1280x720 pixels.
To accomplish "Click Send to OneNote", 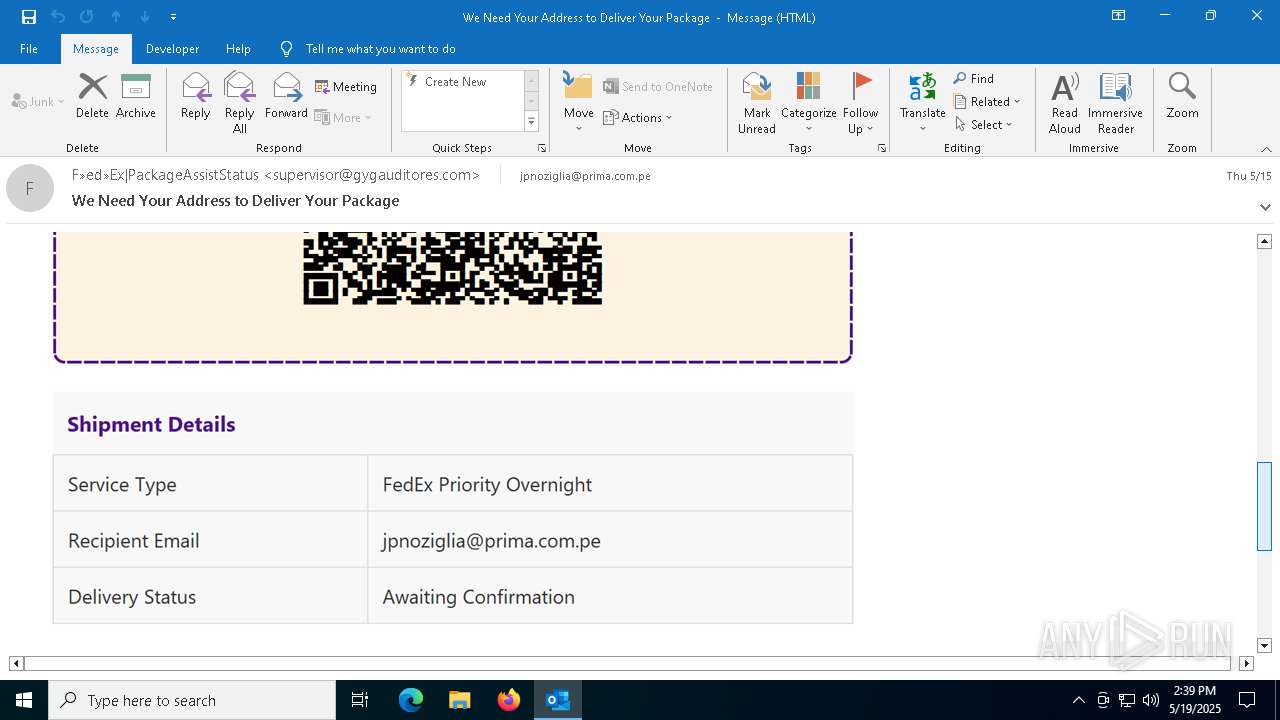I will [x=658, y=87].
